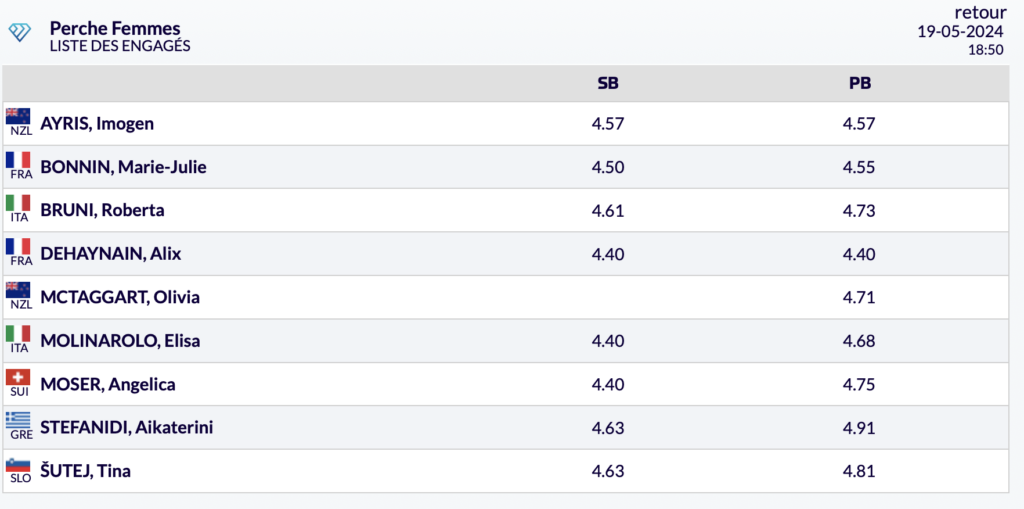Click the Italian flag beside BRUNI

pyautogui.click(x=18, y=203)
